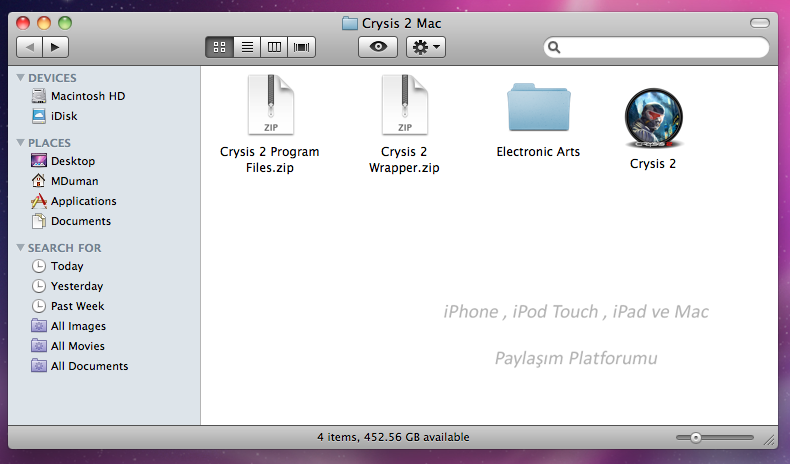Click the Past Week label
The width and height of the screenshot is (790, 464).
tap(78, 306)
